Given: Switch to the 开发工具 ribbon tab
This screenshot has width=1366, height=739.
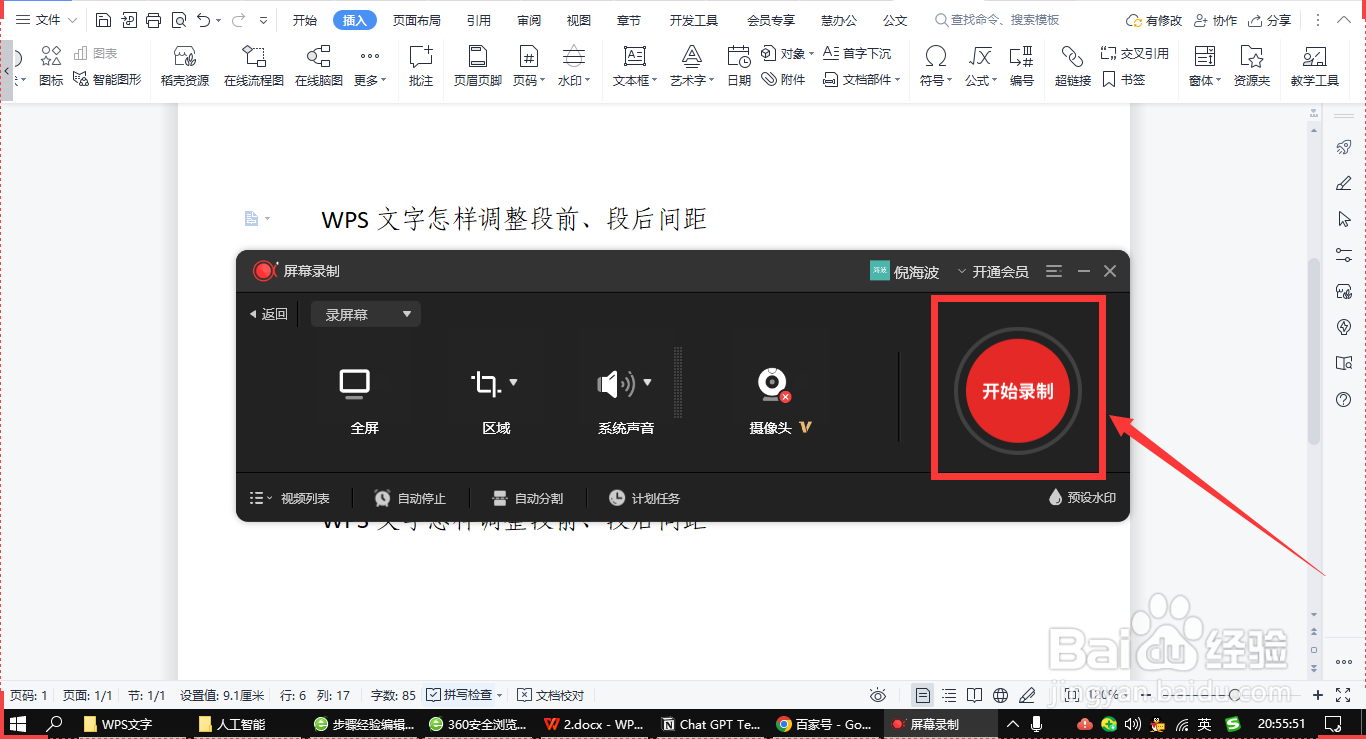Looking at the screenshot, I should tap(694, 20).
